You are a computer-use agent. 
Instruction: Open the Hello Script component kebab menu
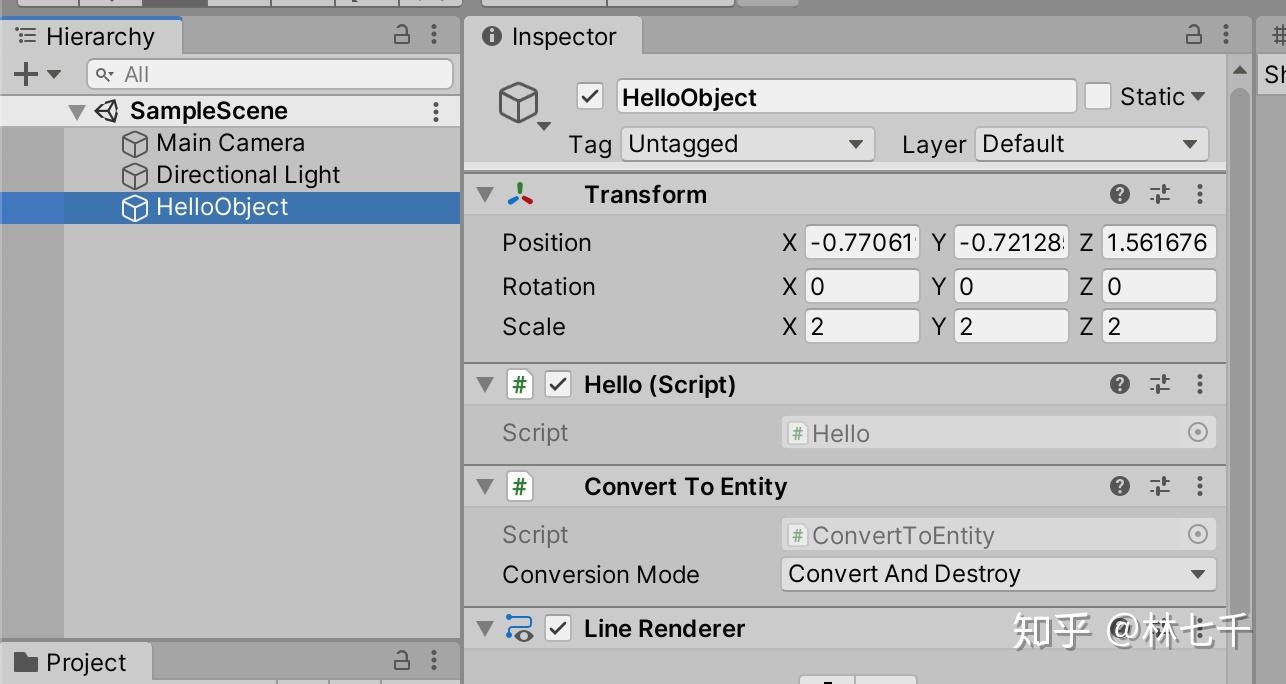[x=1200, y=384]
